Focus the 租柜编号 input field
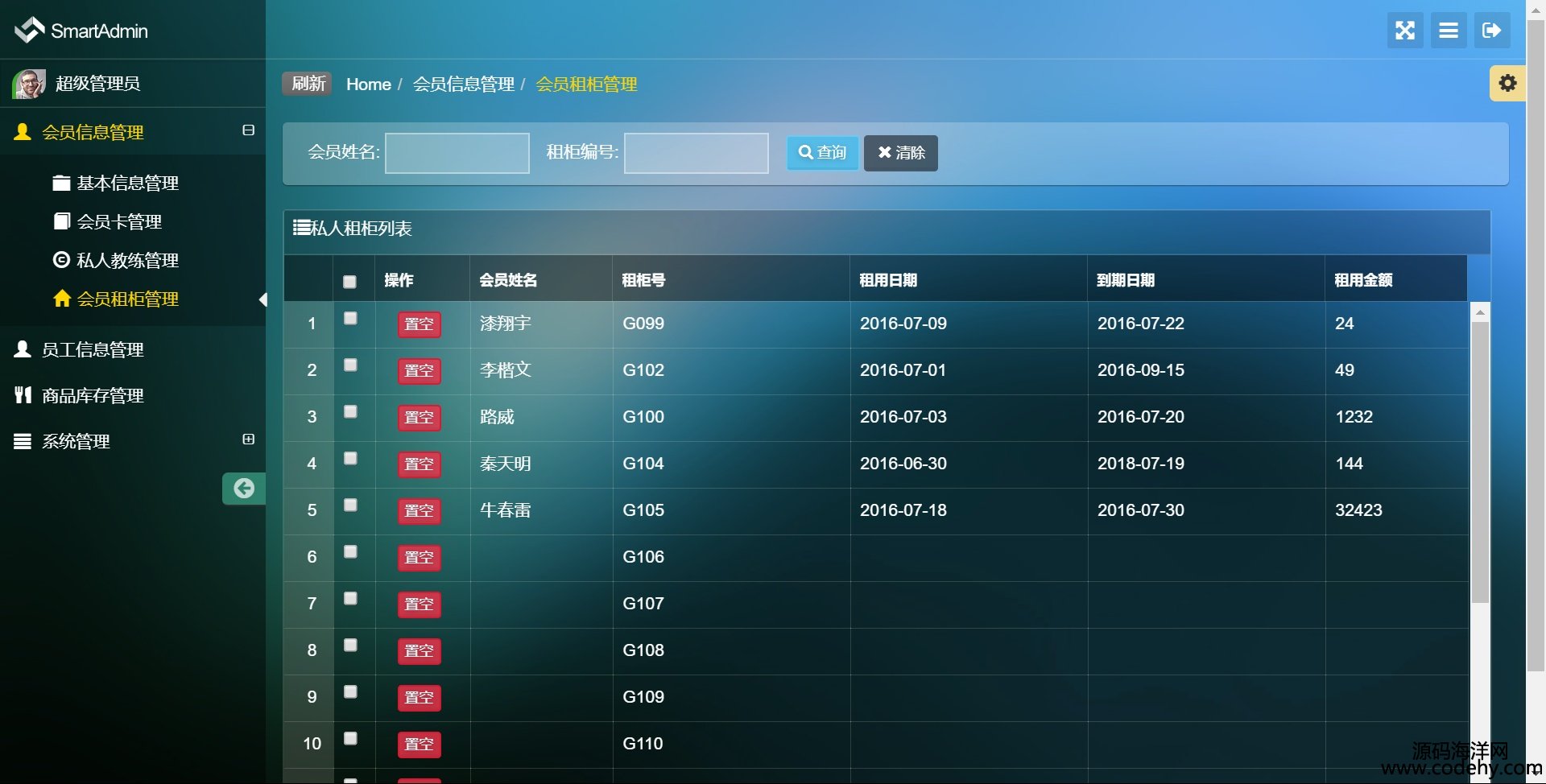The height and width of the screenshot is (784, 1546). (x=696, y=153)
